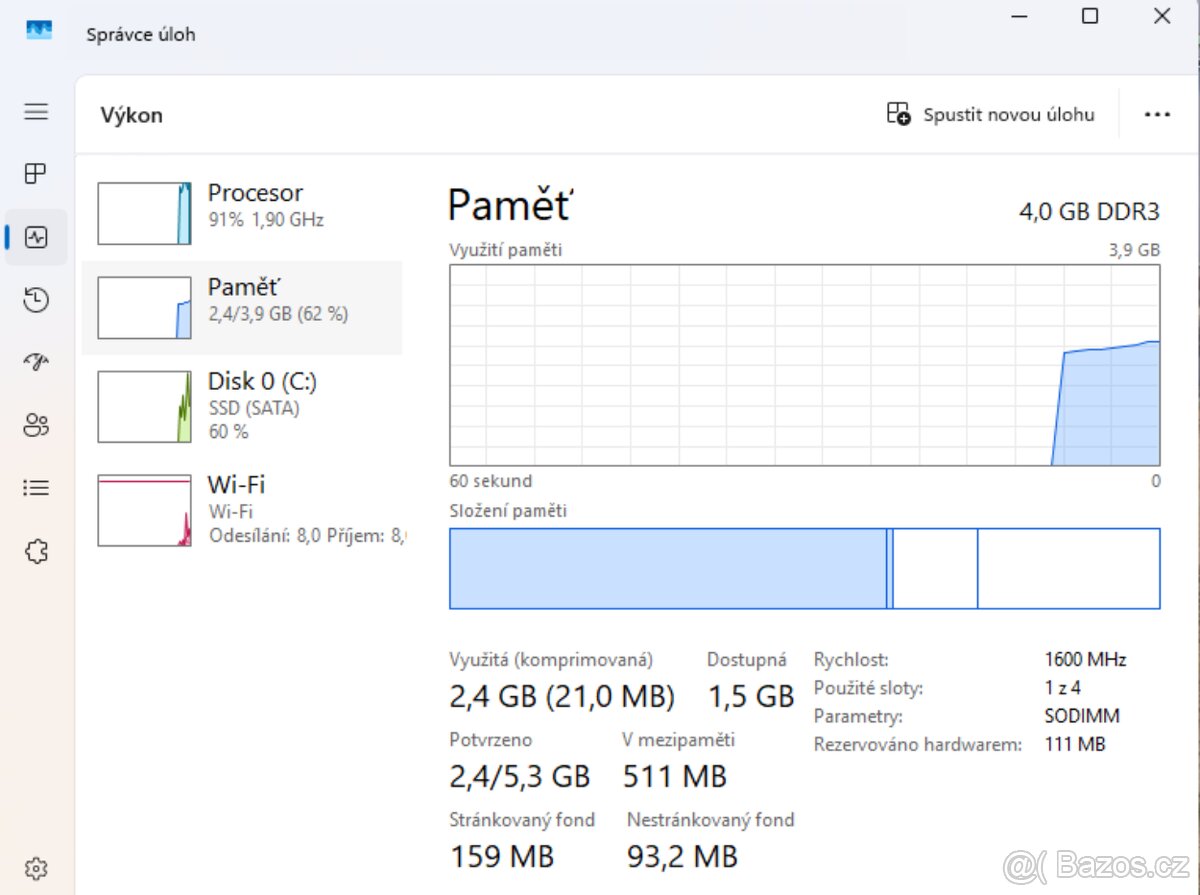The height and width of the screenshot is (895, 1200).
Task: Open the Details list page icon
Action: pos(36,488)
